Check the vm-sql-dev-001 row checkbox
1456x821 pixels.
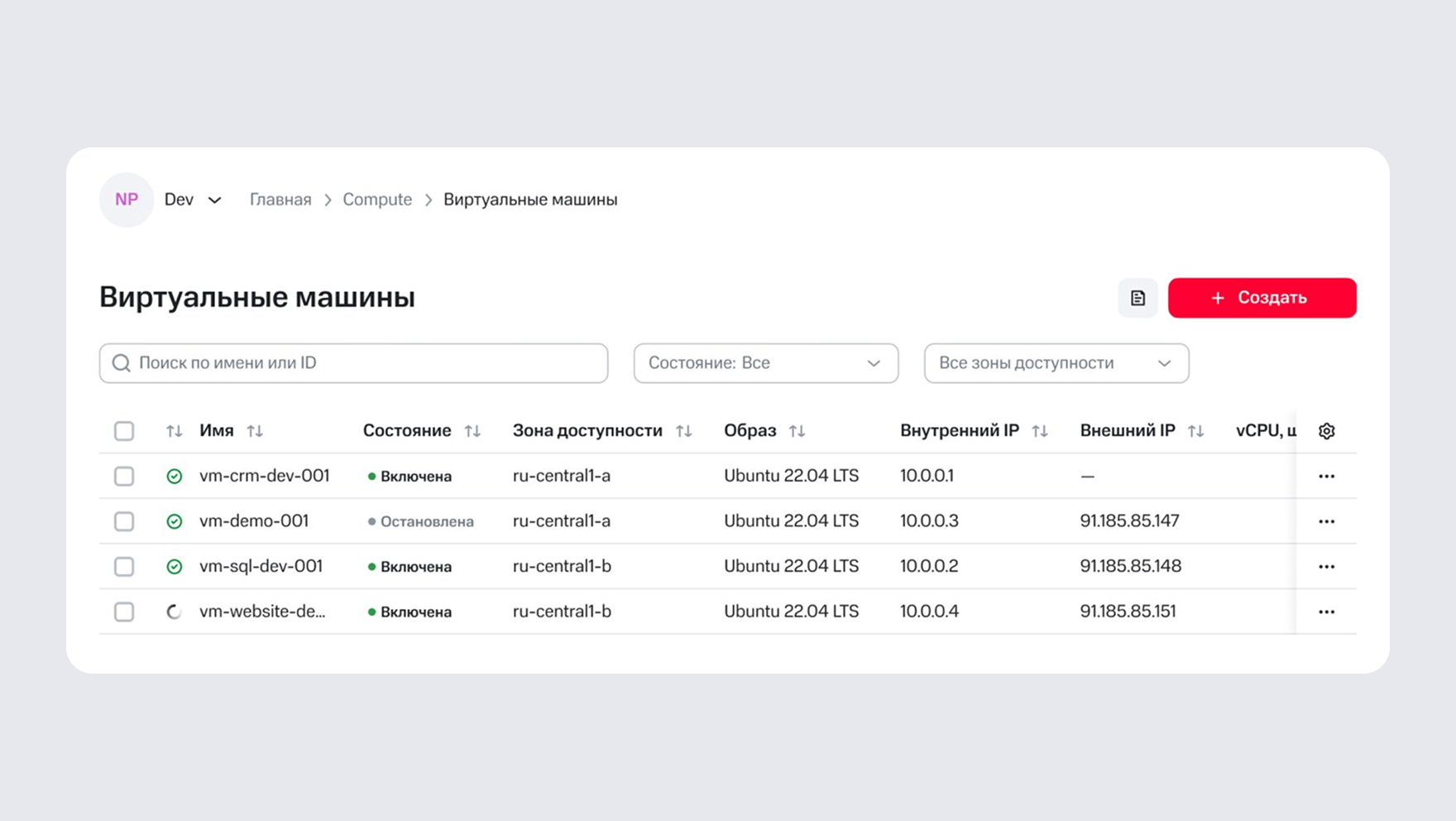[x=124, y=567]
